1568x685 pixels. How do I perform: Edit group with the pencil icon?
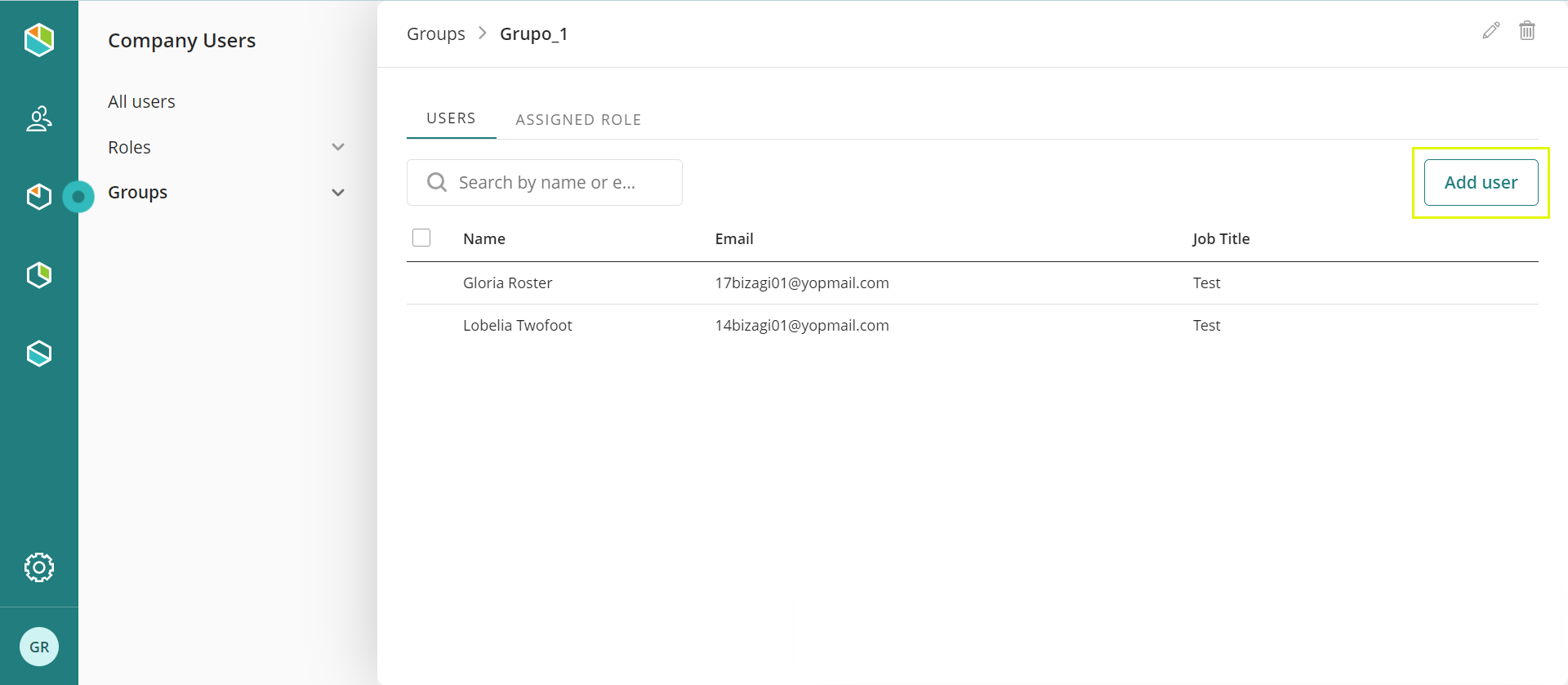coord(1491,31)
